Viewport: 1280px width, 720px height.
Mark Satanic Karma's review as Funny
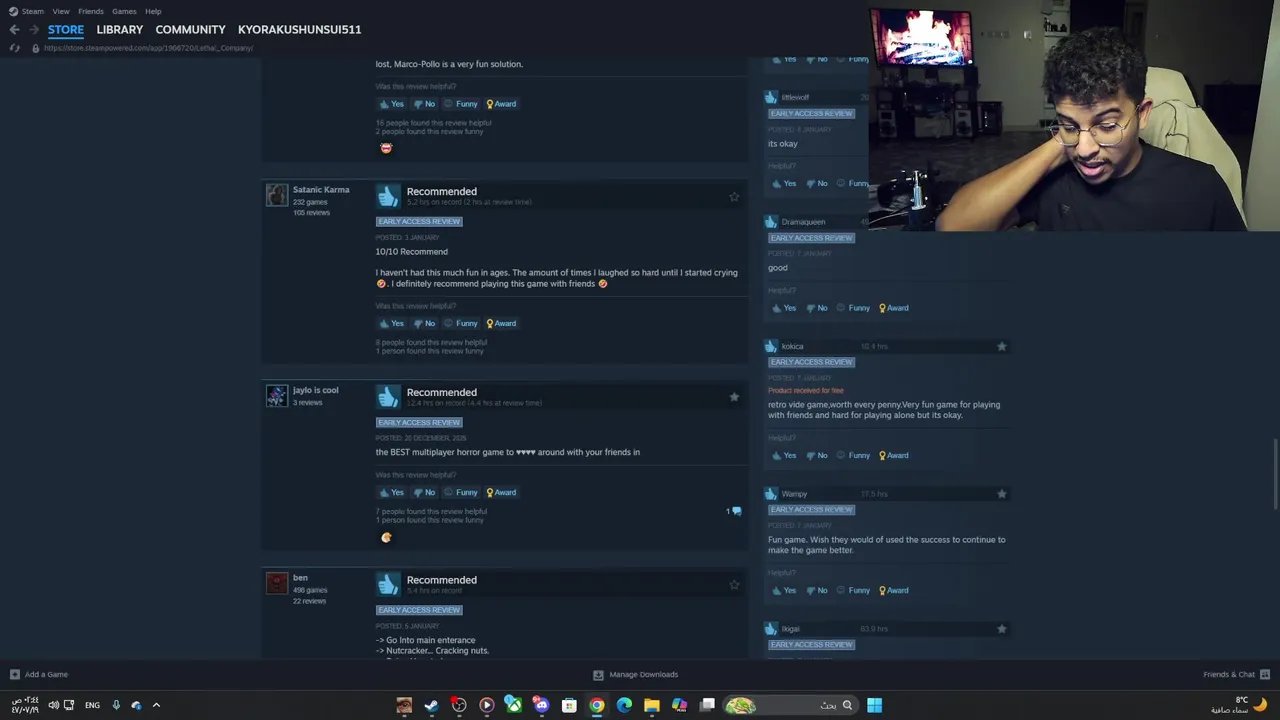(x=461, y=323)
